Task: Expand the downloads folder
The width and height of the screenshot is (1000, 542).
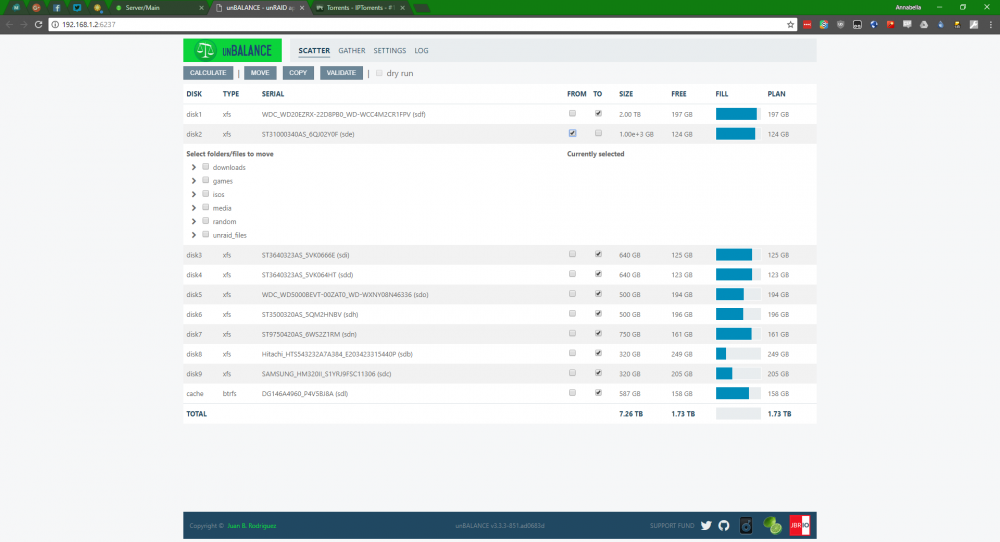Action: (x=193, y=167)
